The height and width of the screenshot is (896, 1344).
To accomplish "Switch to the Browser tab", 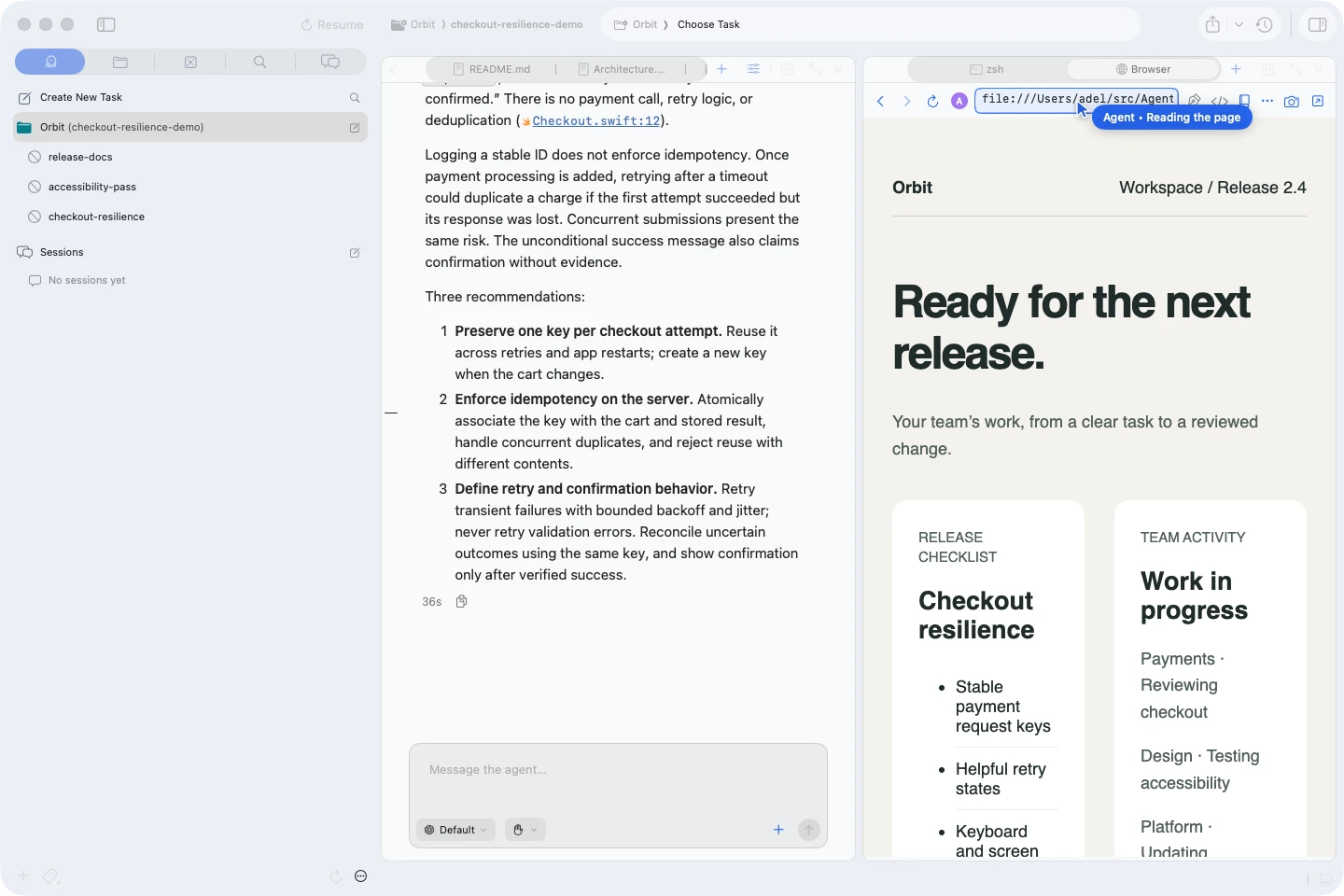I will pos(1143,69).
